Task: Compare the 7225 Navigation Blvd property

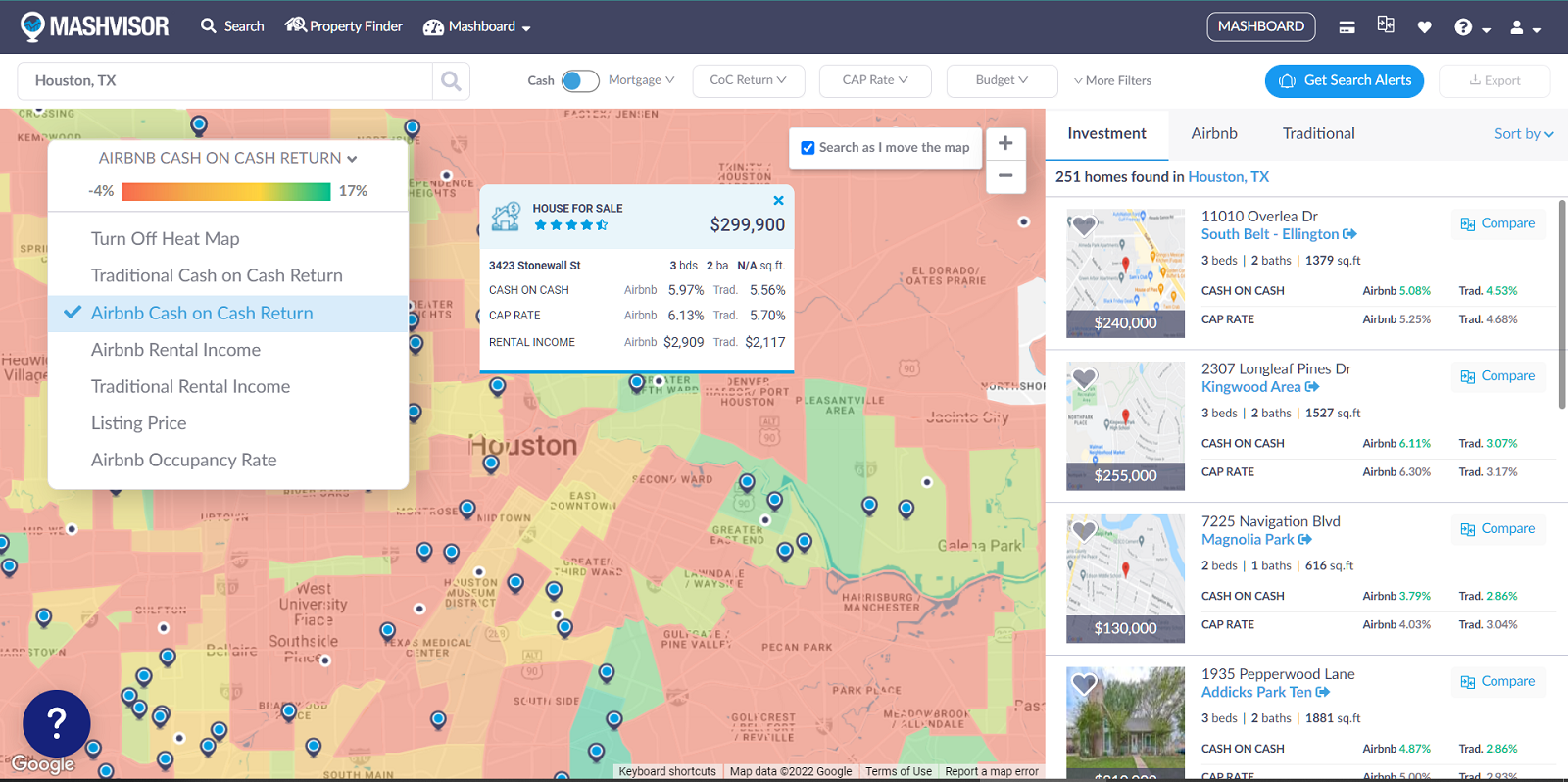Action: click(1497, 529)
